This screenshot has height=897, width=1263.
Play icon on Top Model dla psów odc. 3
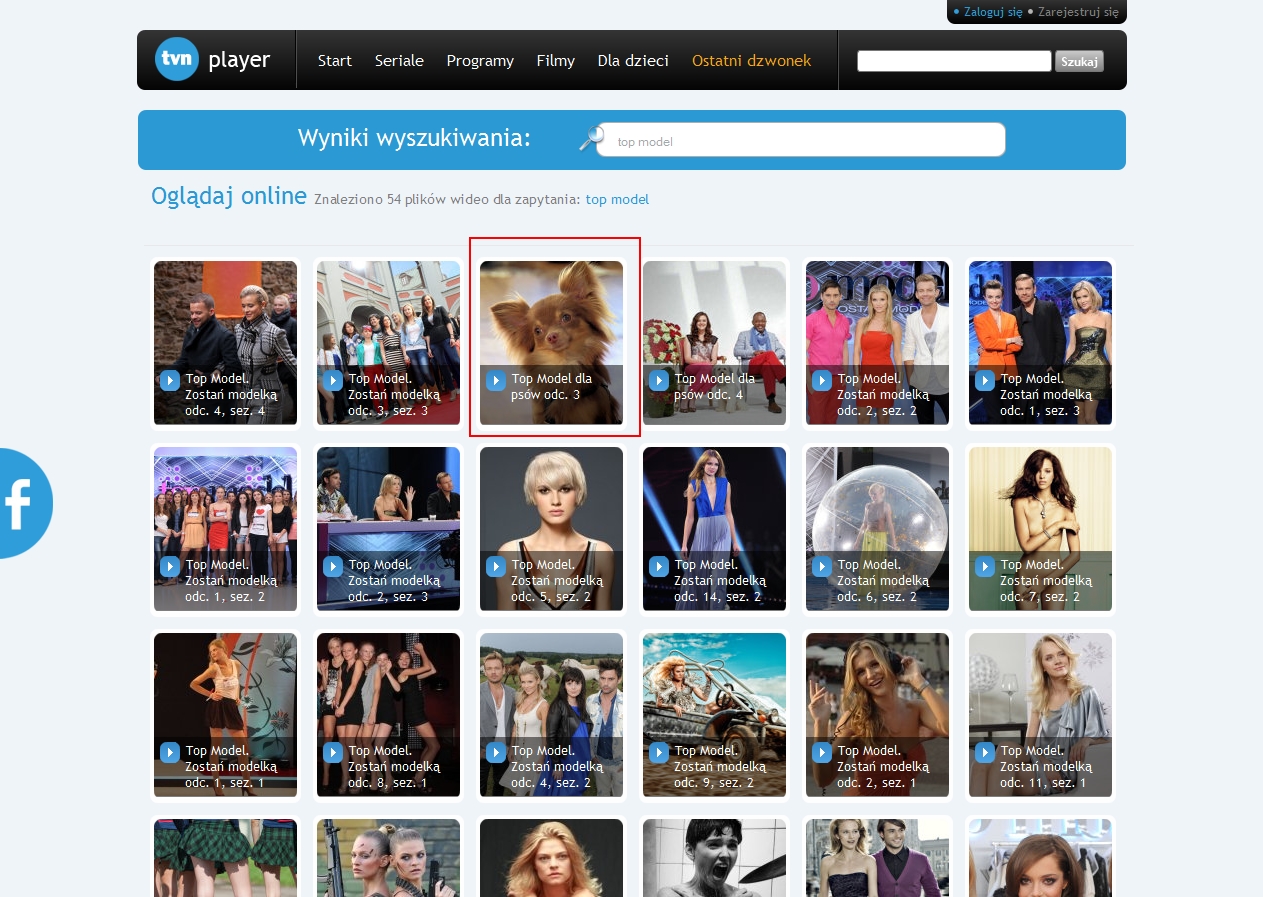[x=495, y=380]
